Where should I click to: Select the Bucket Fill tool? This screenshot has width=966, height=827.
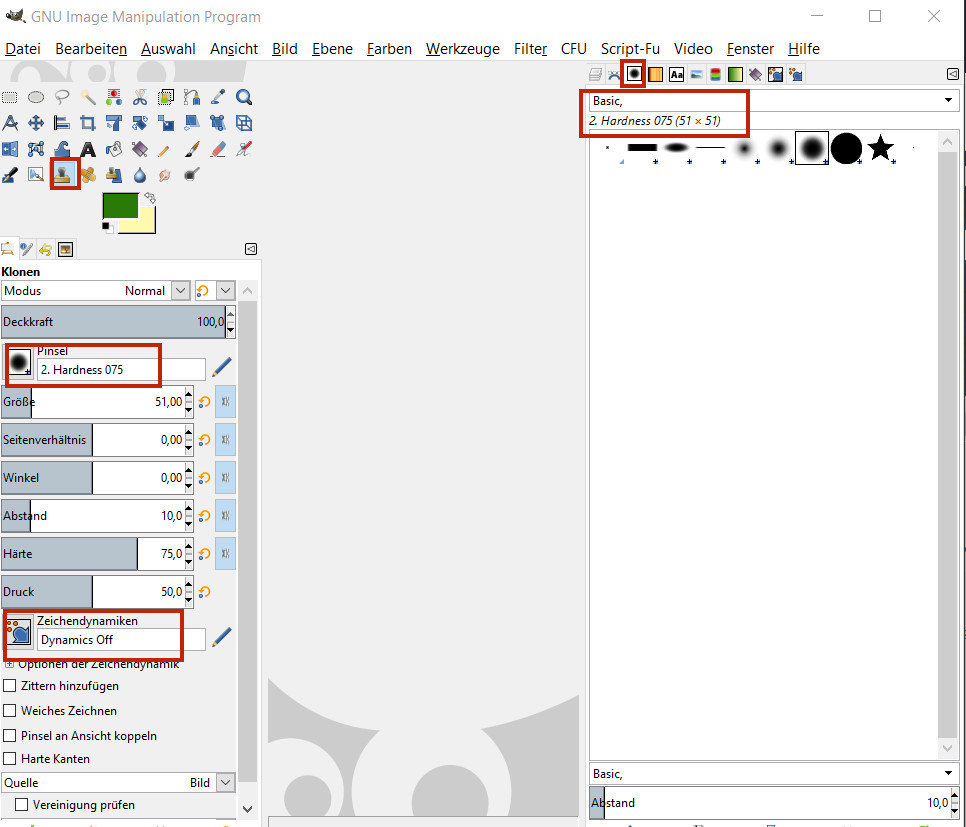tap(114, 149)
